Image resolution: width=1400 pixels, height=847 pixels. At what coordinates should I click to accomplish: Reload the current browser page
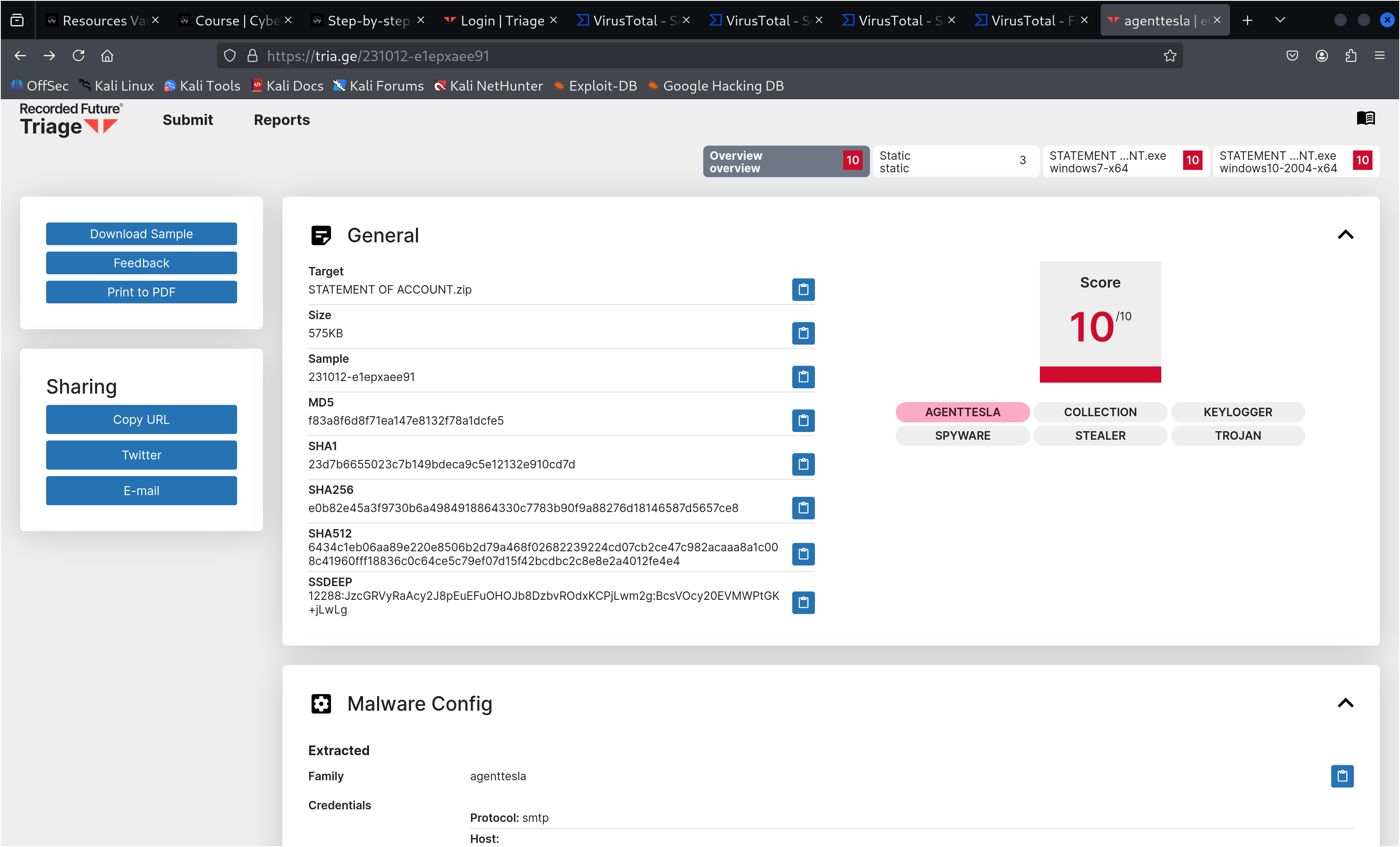[x=78, y=56]
